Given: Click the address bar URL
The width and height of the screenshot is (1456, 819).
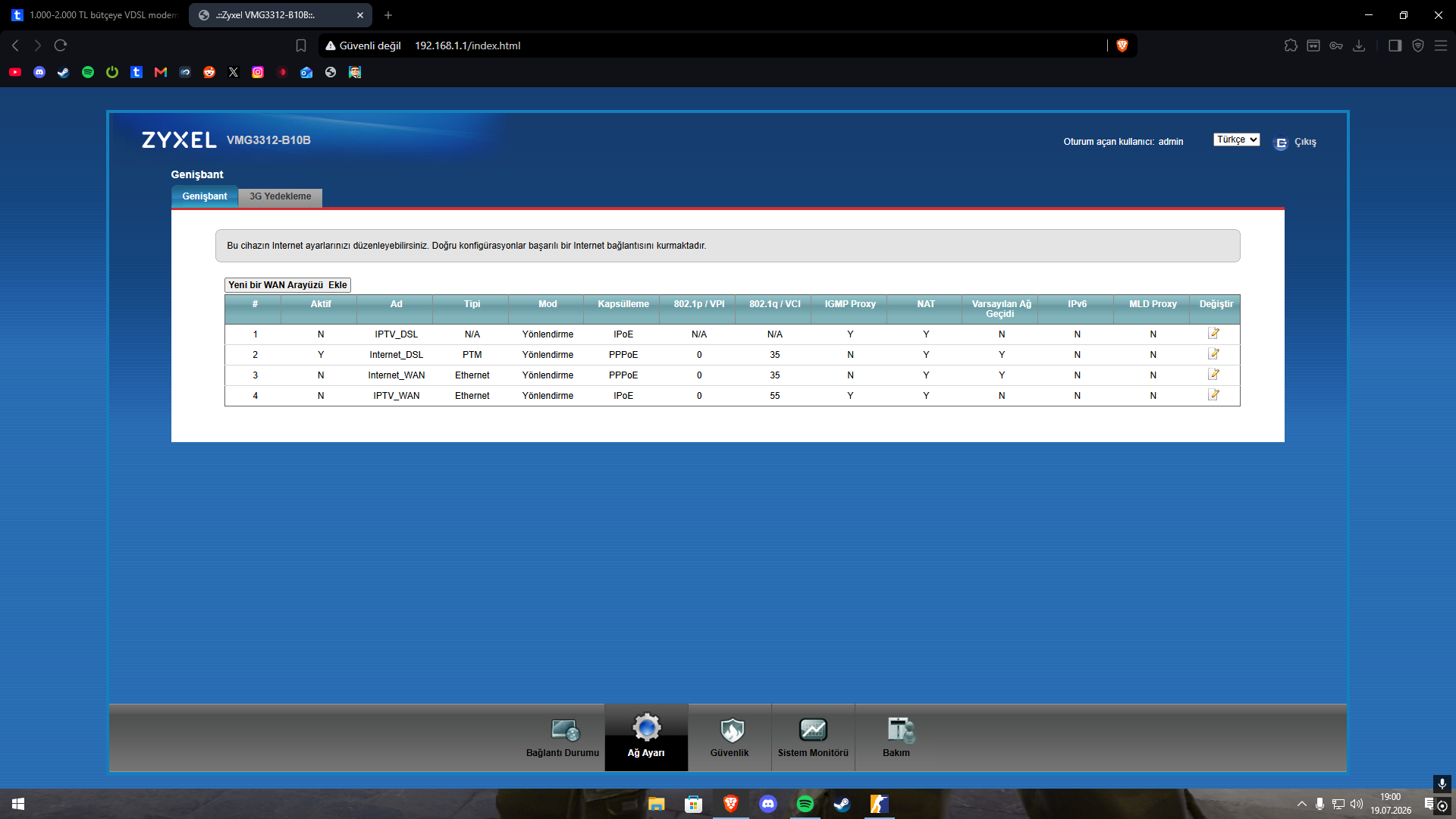Looking at the screenshot, I should click(x=467, y=45).
